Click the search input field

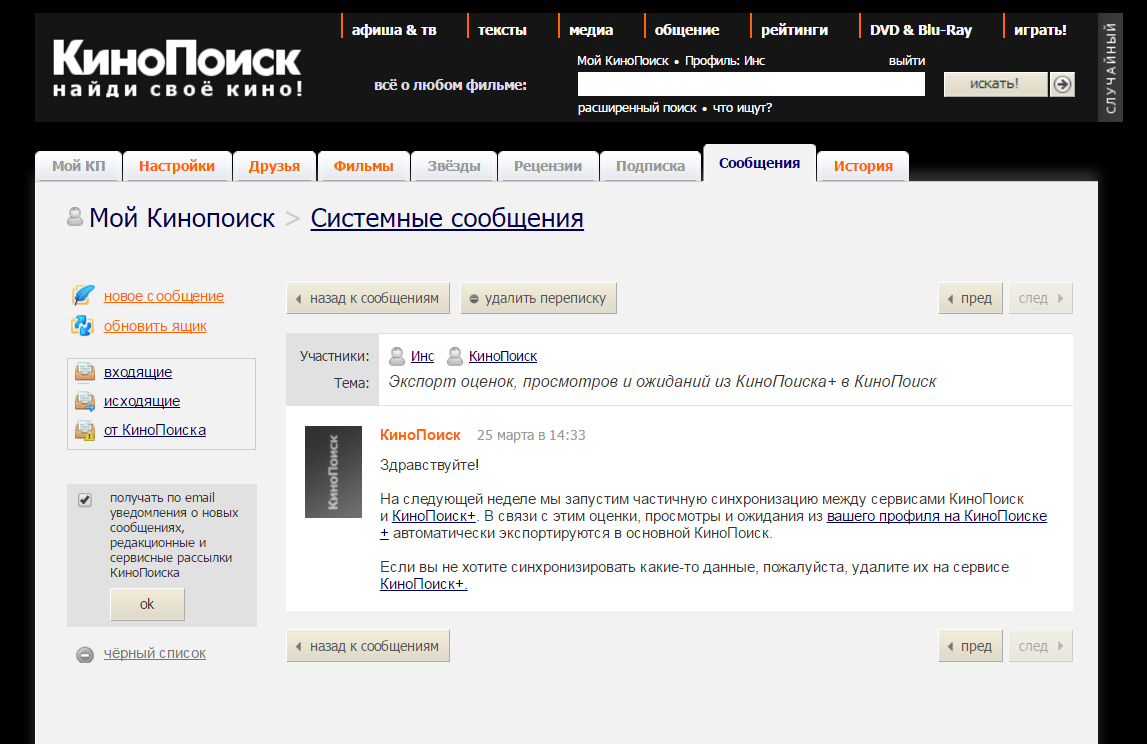click(x=751, y=84)
